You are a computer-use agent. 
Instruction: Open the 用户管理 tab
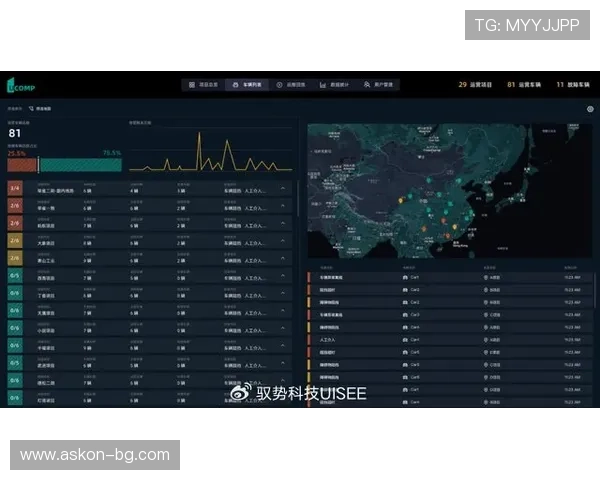381,85
